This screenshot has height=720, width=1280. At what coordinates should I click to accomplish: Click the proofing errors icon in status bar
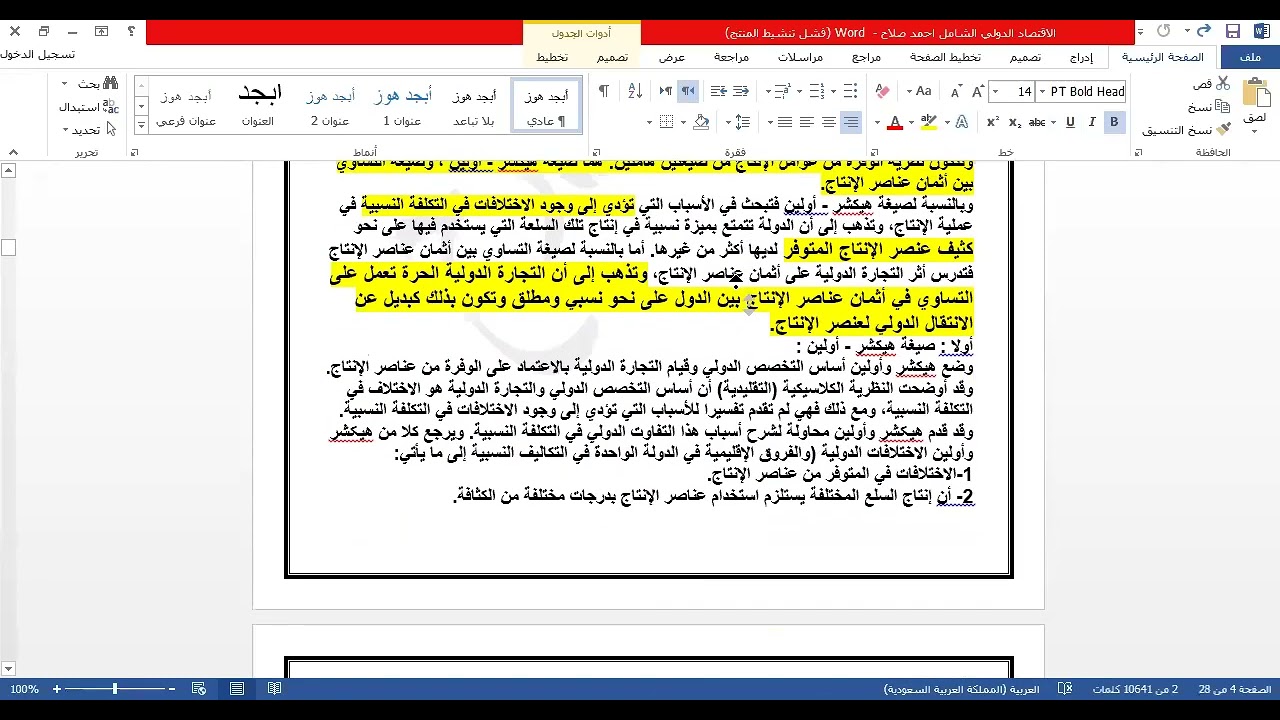[x=1066, y=689]
